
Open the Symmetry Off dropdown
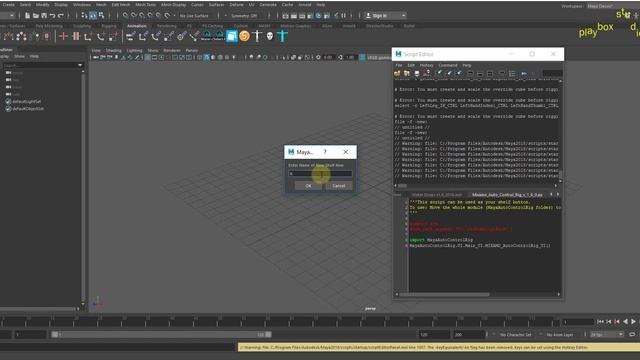244,16
